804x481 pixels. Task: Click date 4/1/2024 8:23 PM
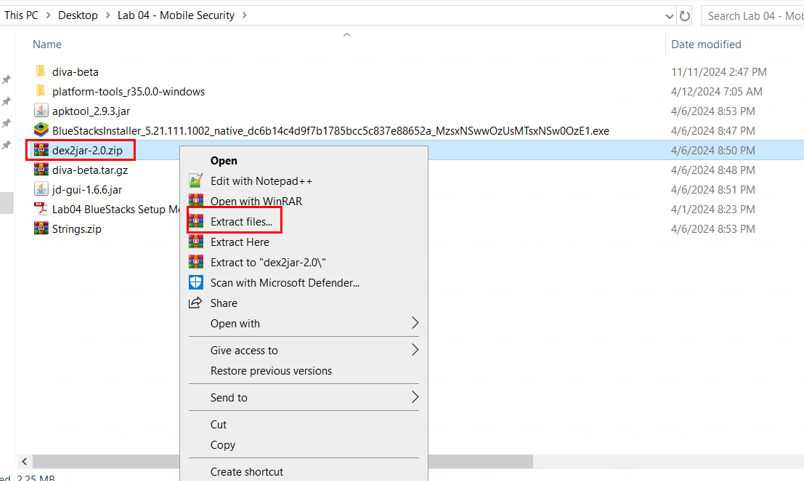point(713,210)
